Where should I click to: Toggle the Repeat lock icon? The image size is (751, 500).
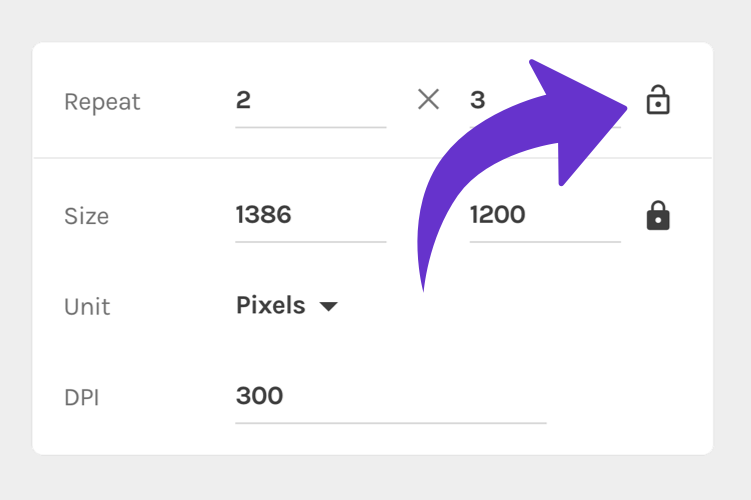(657, 100)
